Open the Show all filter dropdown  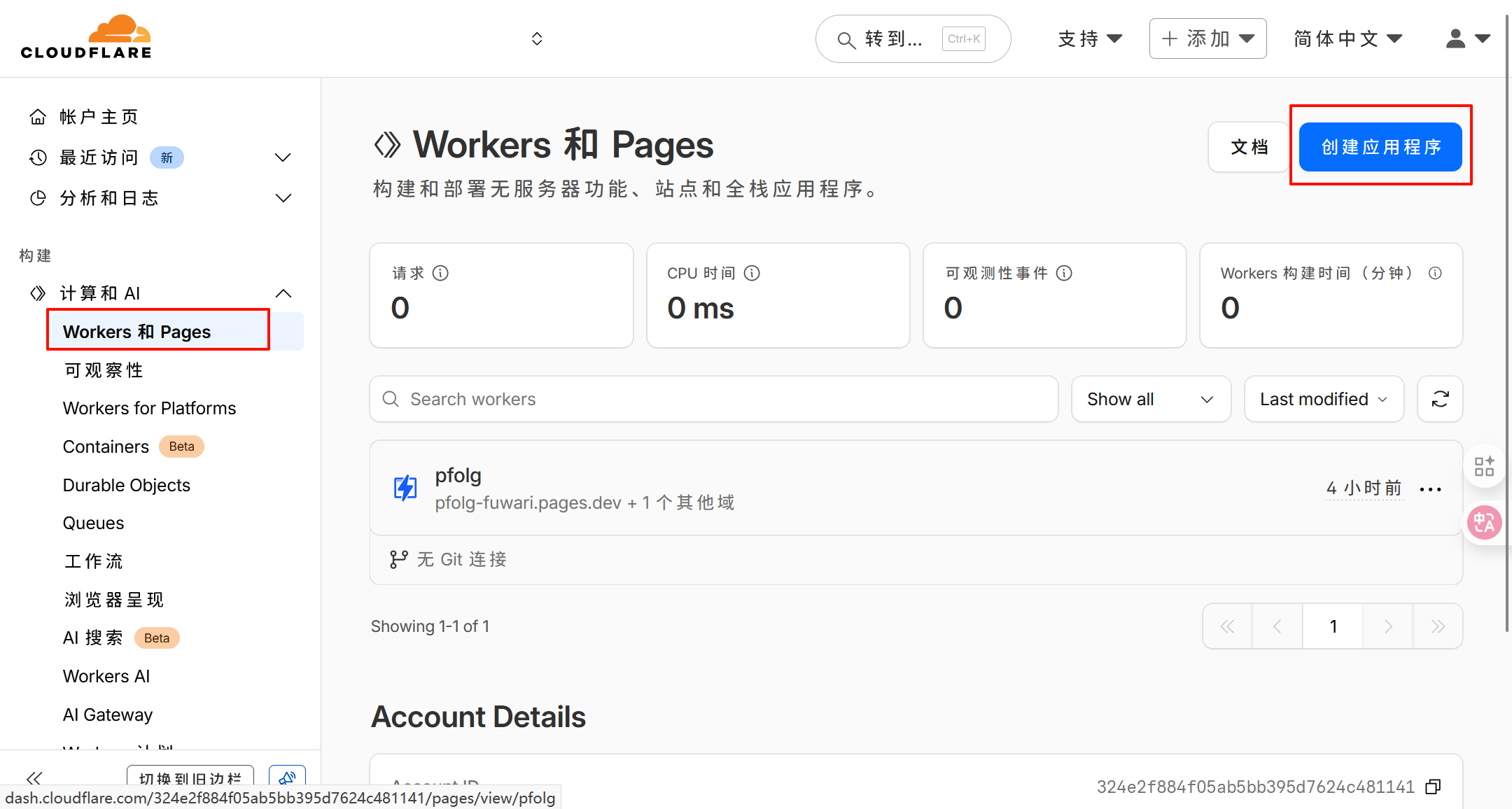[1150, 399]
